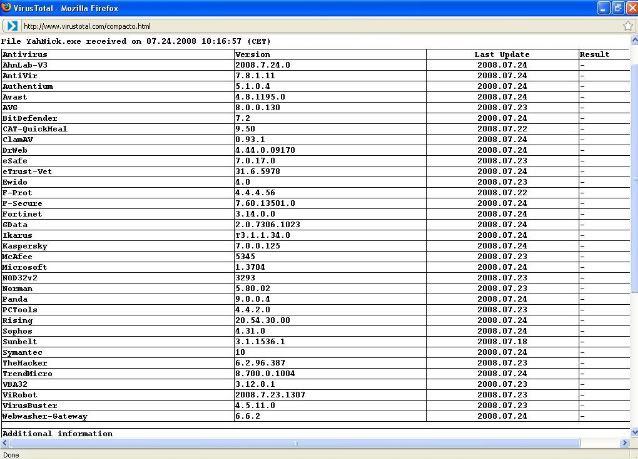Click the CAT-QuickHeal antivirus name

point(35,129)
